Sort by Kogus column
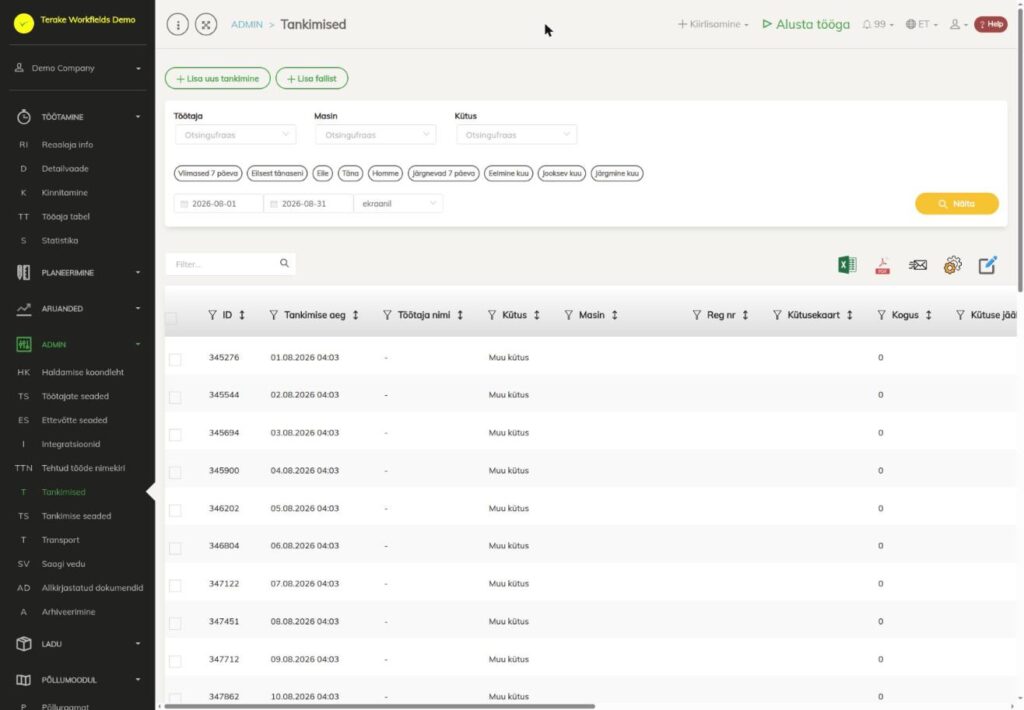 click(x=928, y=315)
